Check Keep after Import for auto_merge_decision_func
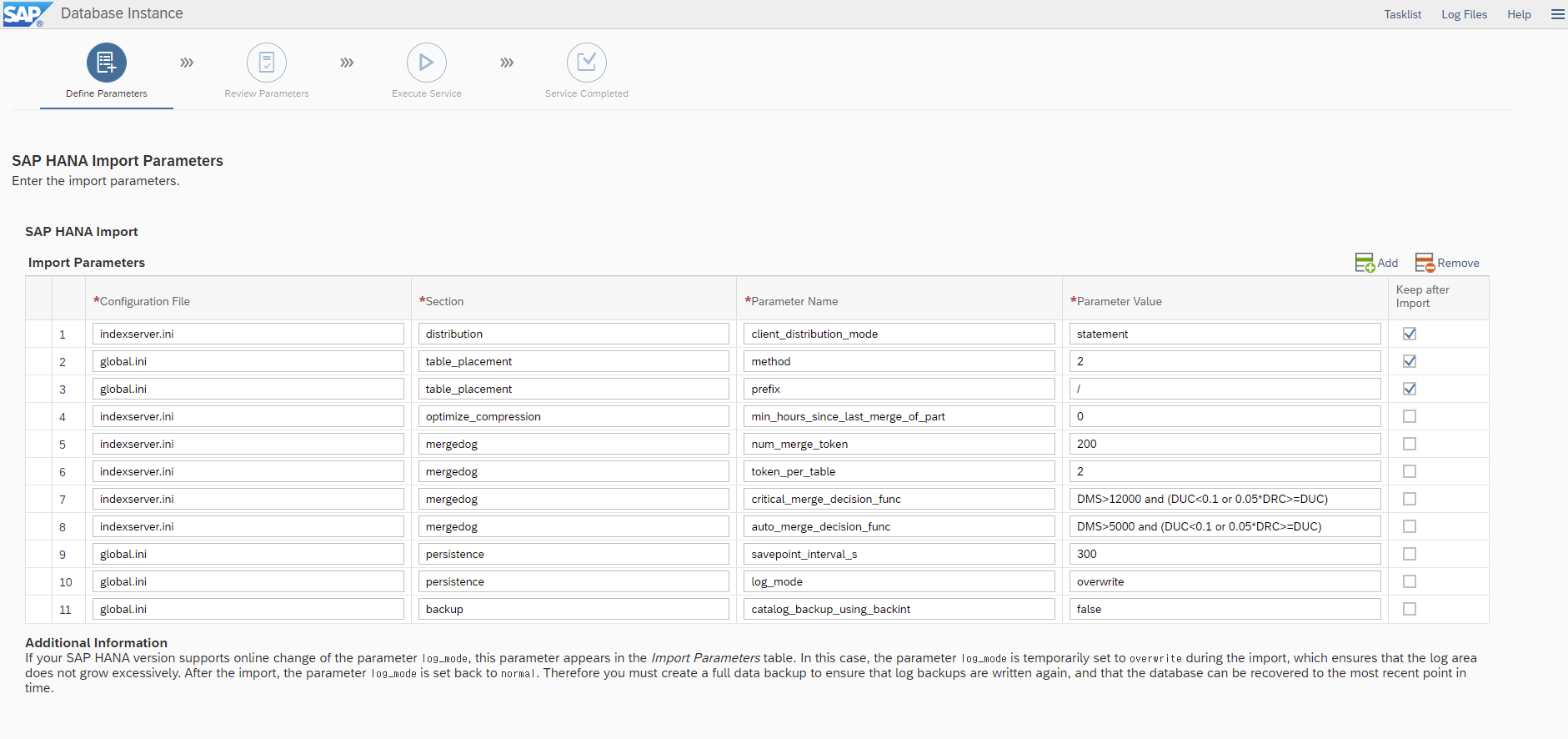Screen dimensions: 1568x739 [x=1410, y=526]
